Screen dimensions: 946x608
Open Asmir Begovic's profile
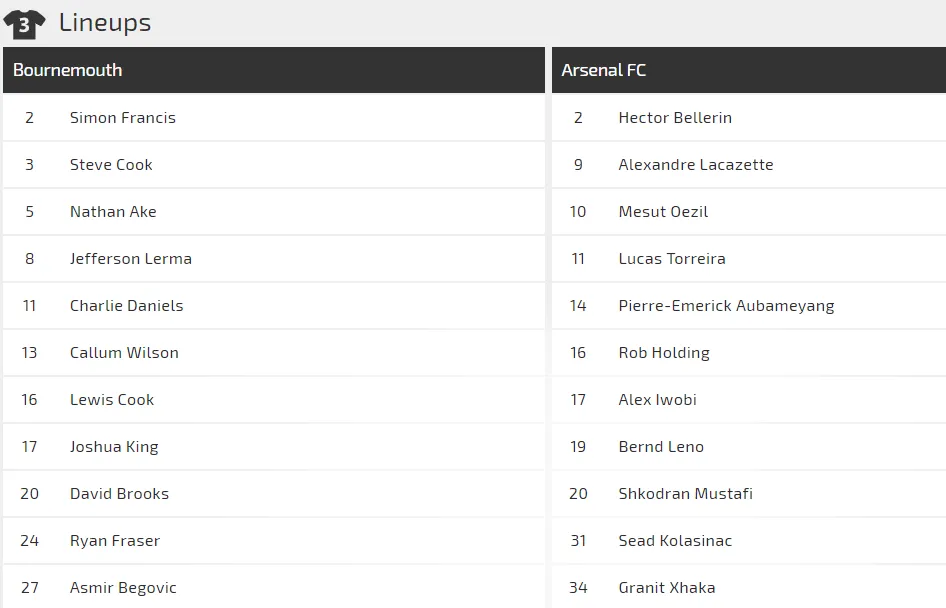pyautogui.click(x=123, y=587)
